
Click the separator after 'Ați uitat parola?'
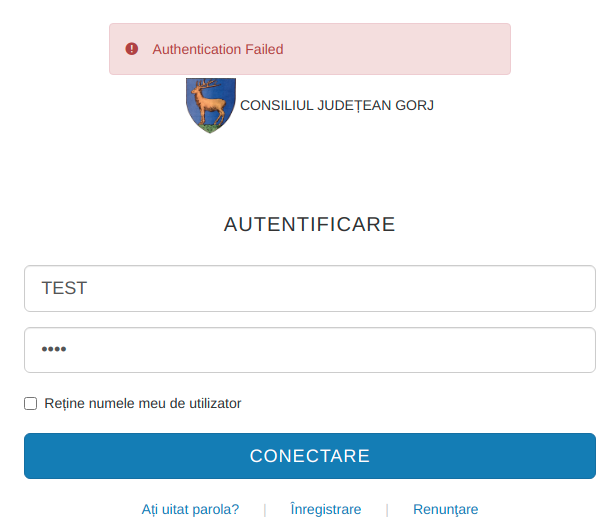point(265,510)
